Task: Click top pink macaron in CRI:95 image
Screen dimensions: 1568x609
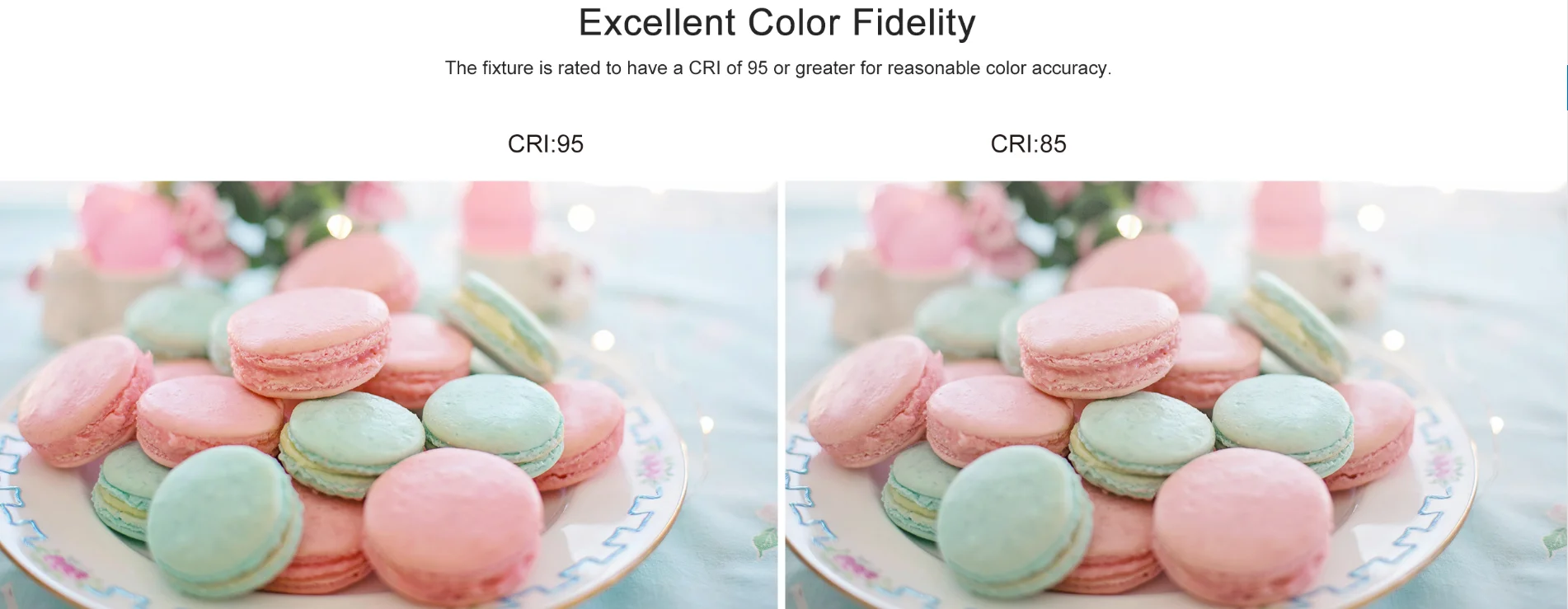Action: tap(309, 341)
